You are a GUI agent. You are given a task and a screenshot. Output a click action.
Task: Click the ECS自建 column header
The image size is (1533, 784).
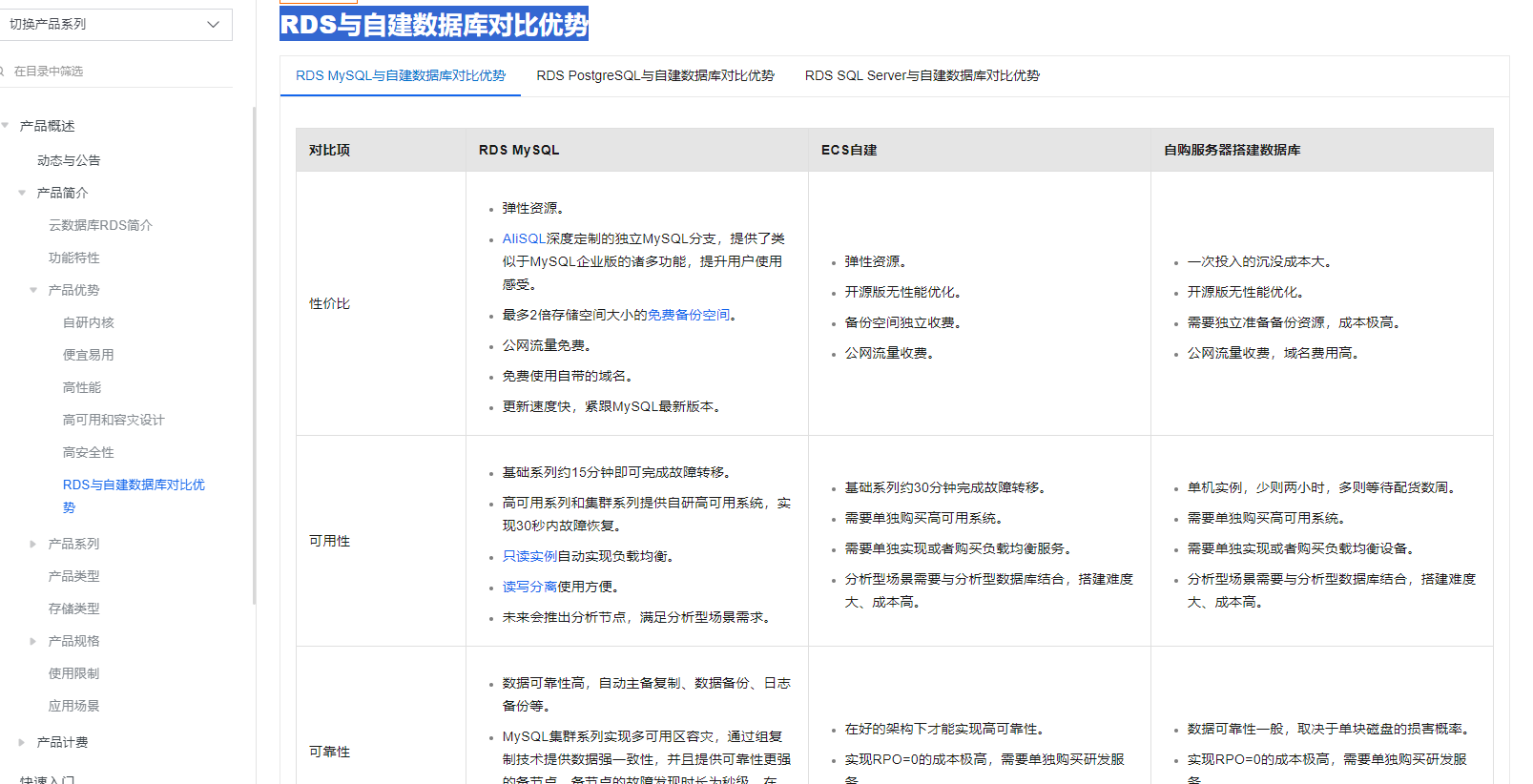pos(849,150)
